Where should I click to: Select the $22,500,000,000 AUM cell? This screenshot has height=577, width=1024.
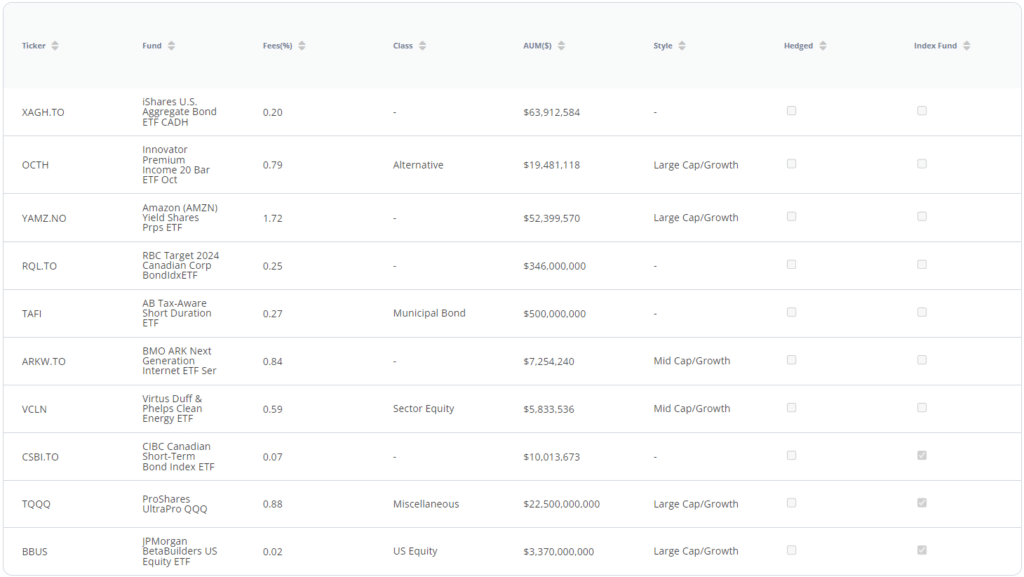pos(561,504)
